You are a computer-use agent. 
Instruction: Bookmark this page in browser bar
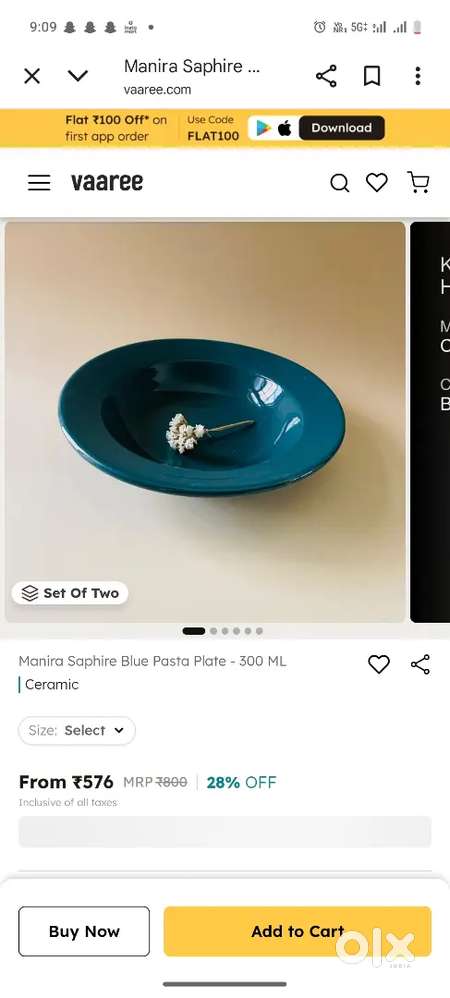372,76
